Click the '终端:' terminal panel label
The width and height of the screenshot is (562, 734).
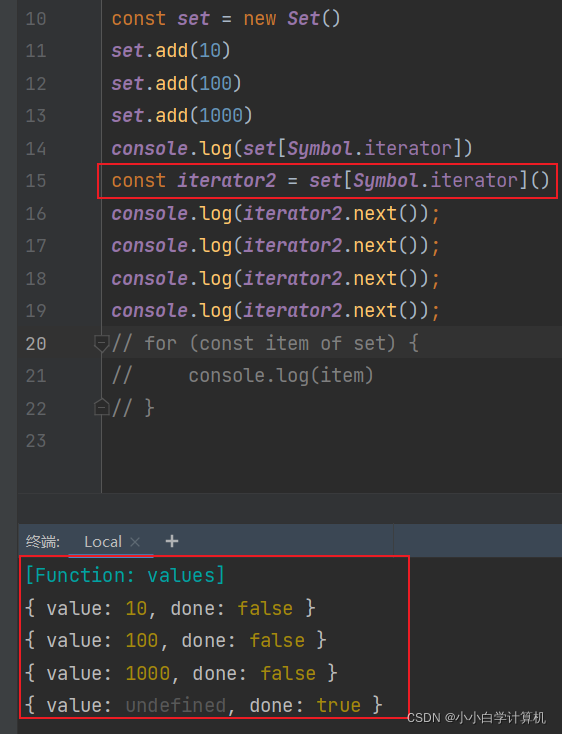(x=43, y=542)
